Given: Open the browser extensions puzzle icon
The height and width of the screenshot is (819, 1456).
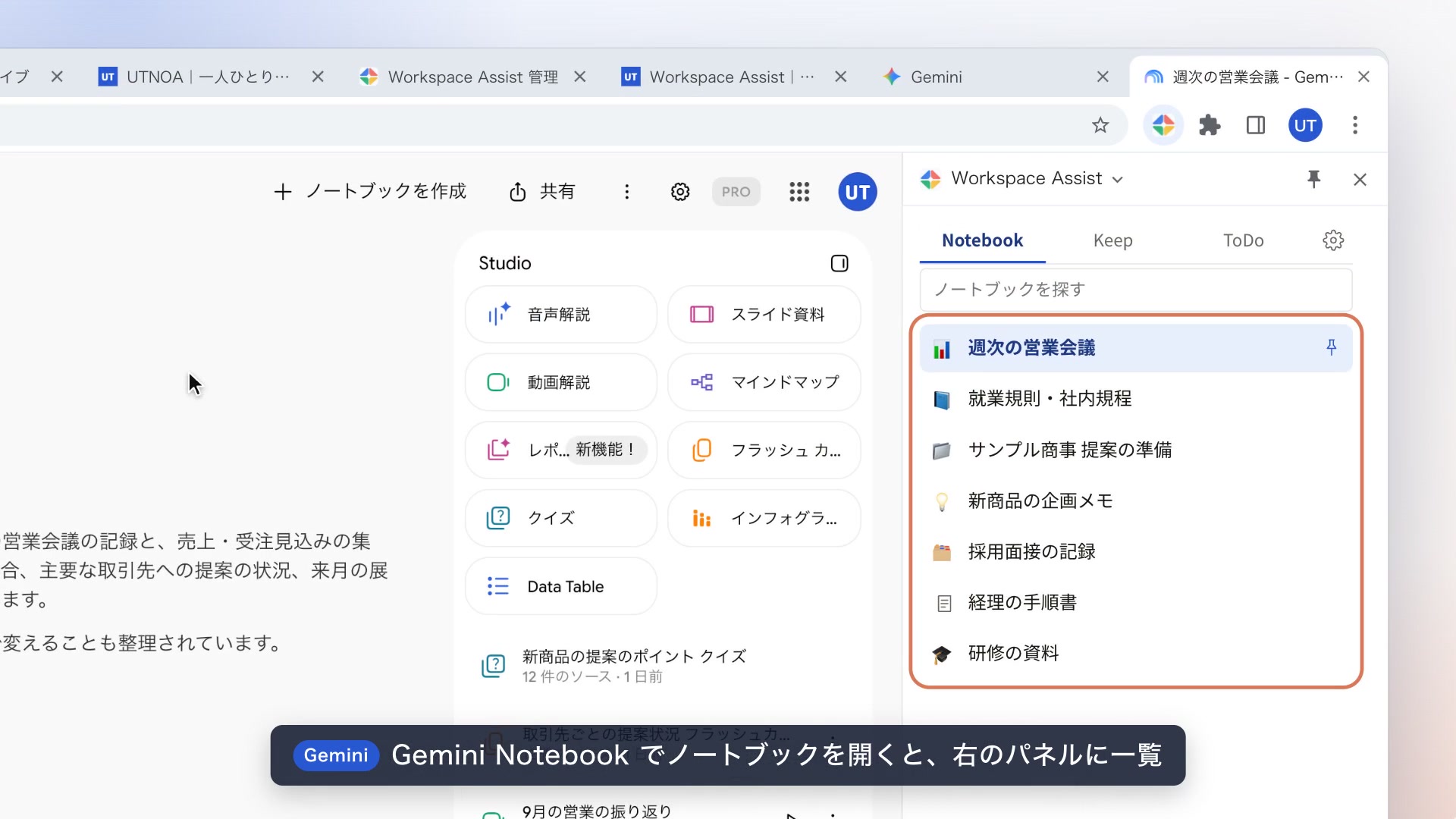Looking at the screenshot, I should click(1210, 125).
